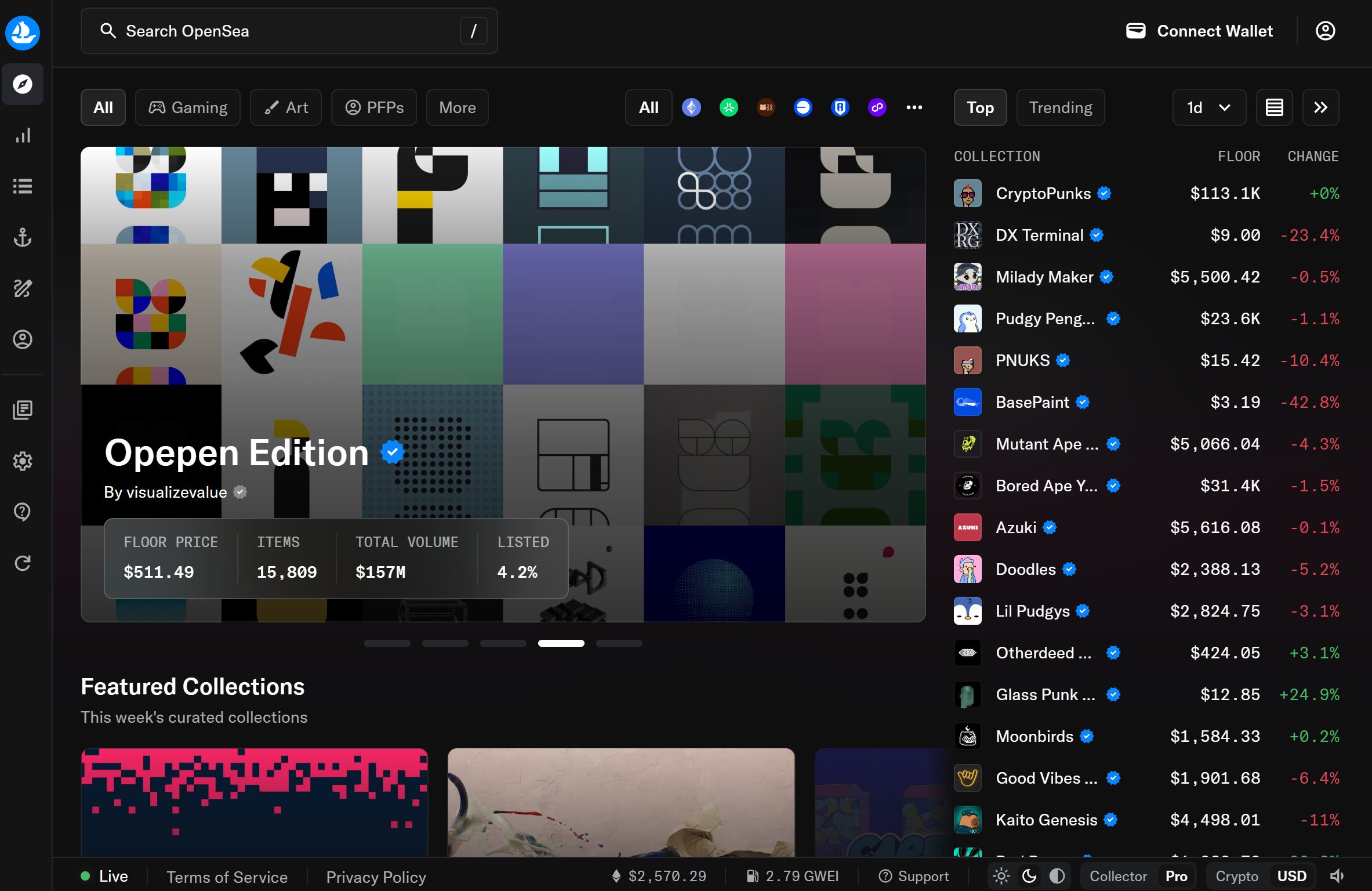1372x891 pixels.
Task: Select the fifth carousel slide indicator
Action: (x=619, y=643)
